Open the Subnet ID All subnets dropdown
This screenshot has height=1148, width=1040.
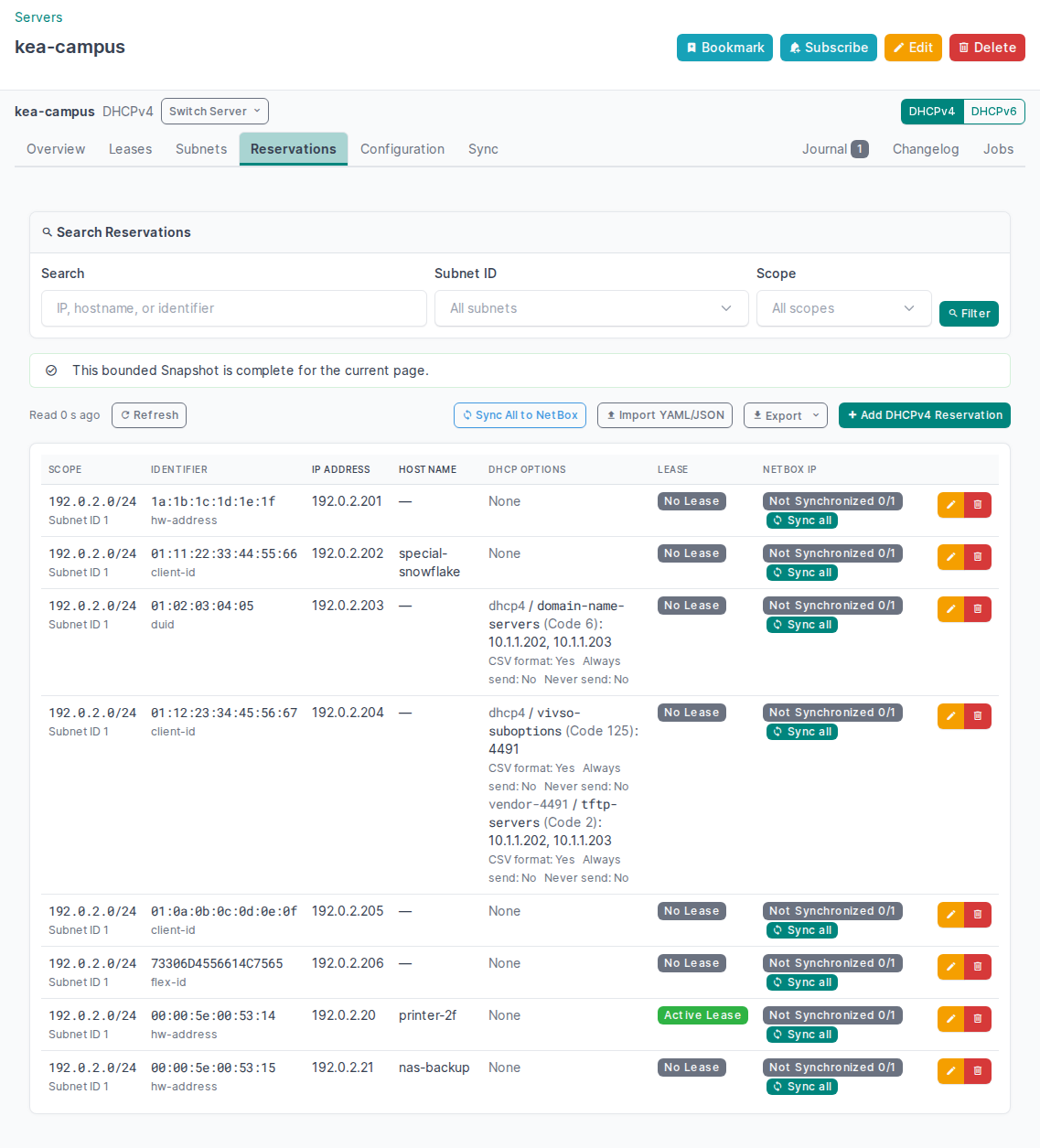[x=592, y=308]
